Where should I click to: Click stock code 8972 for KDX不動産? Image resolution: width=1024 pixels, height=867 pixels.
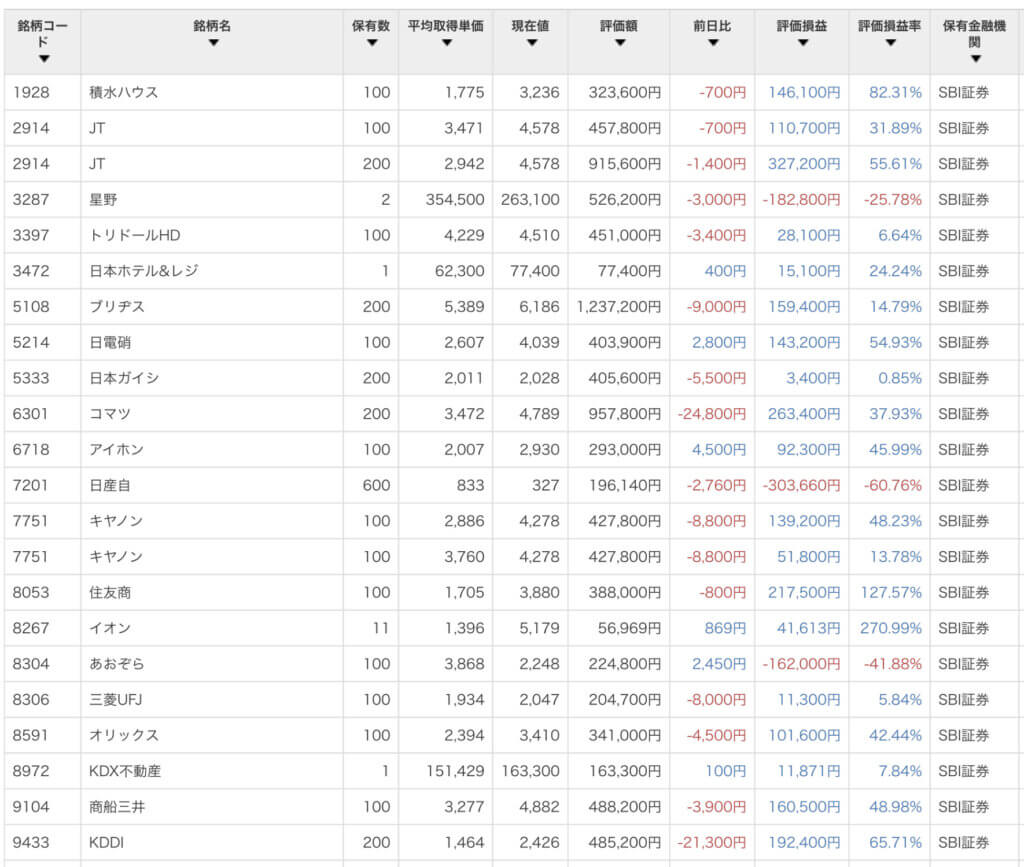click(31, 771)
